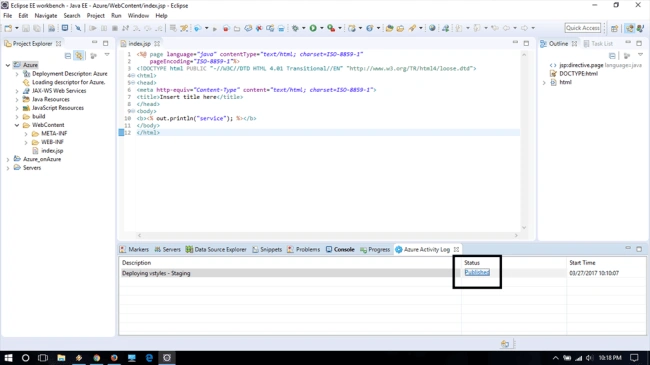
Task: Switch to the Data Source Explorer tab
Action: (x=216, y=249)
